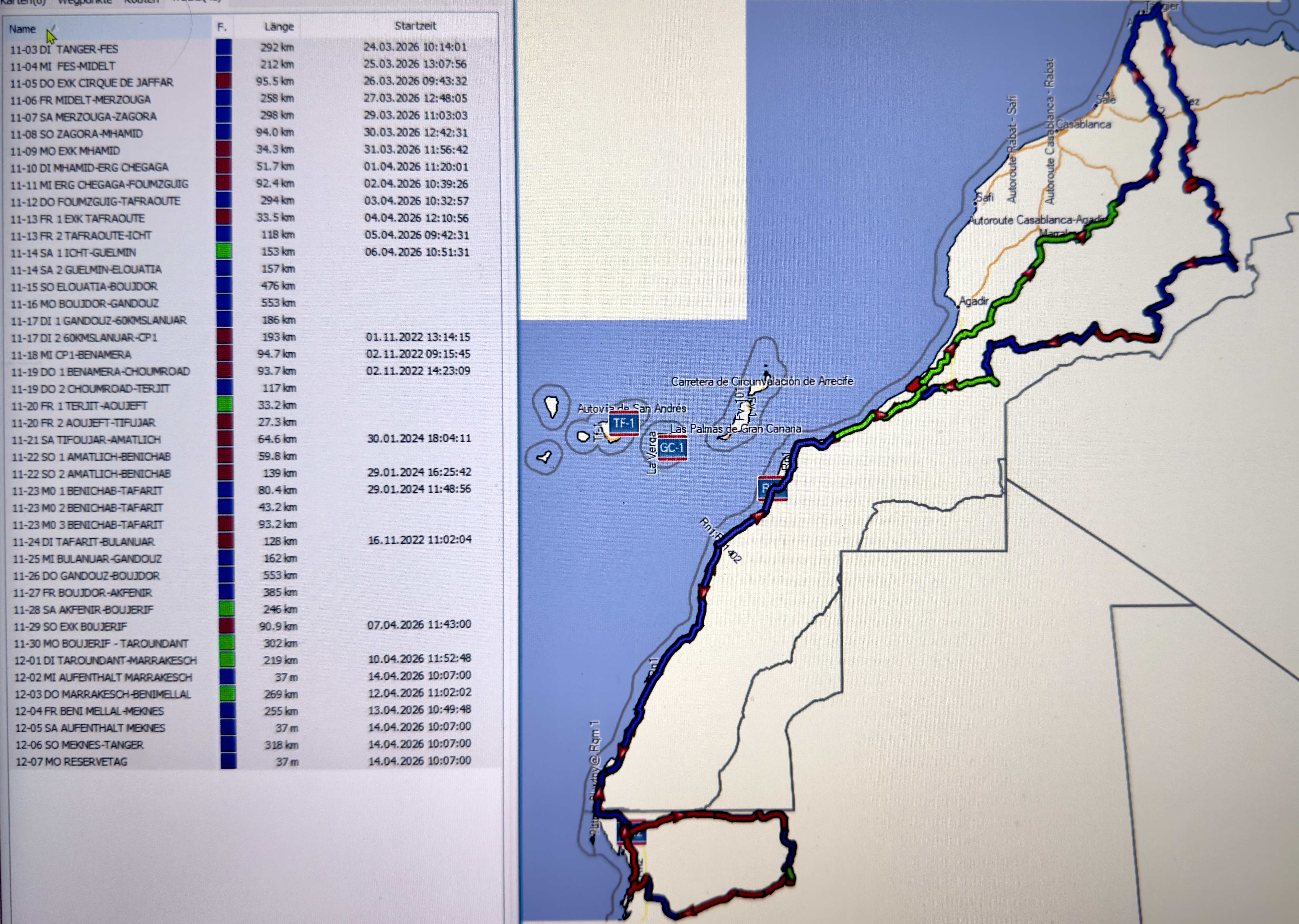Select the track 11-28 SA AKFENIR-BOUJERIF
The height and width of the screenshot is (924, 1299).
tap(84, 610)
